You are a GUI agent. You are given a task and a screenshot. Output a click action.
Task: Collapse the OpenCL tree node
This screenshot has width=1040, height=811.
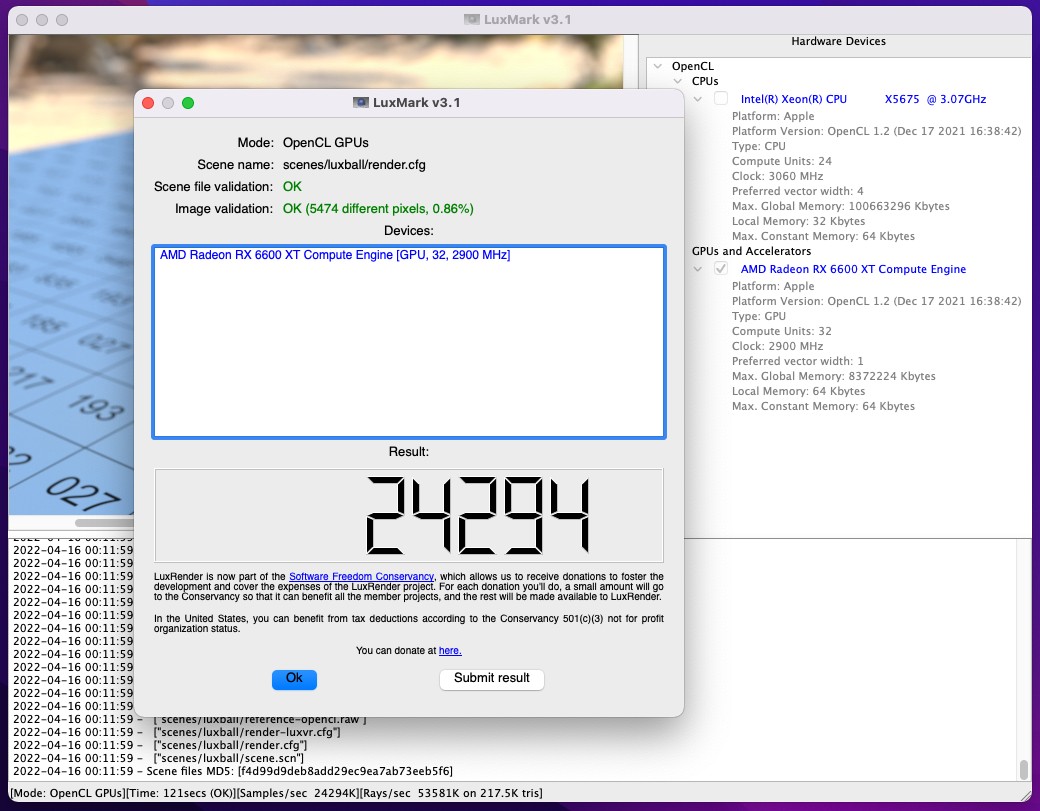pos(658,66)
